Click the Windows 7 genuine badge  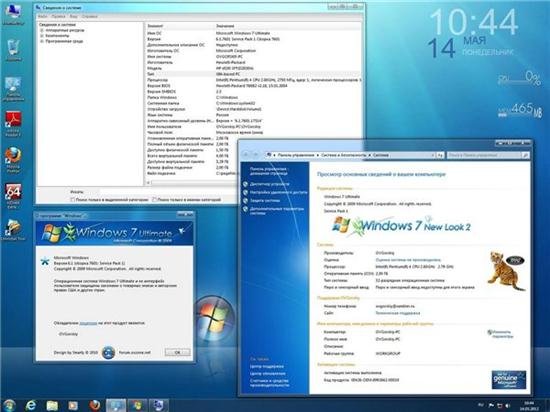(509, 380)
